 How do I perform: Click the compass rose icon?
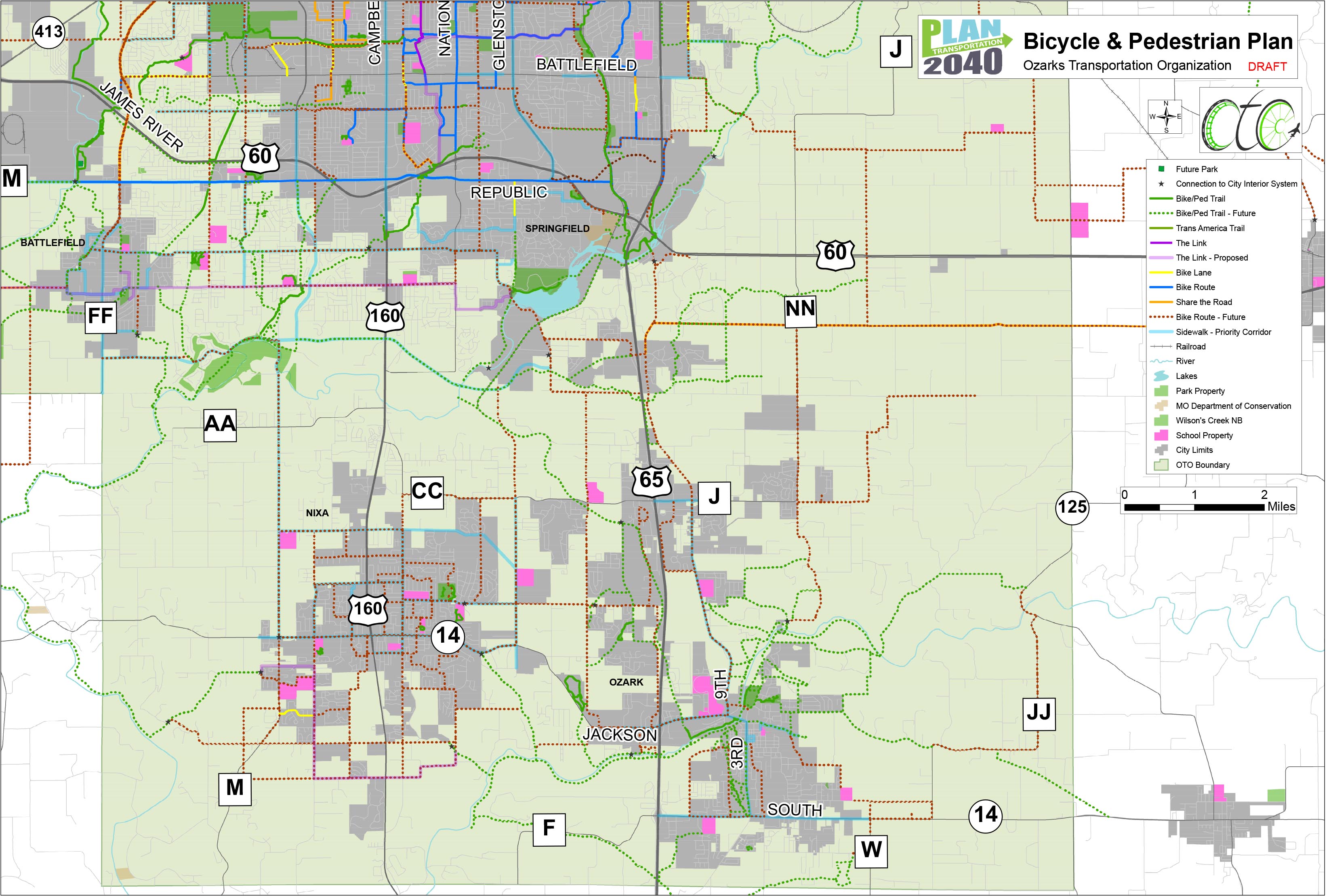click(1166, 117)
